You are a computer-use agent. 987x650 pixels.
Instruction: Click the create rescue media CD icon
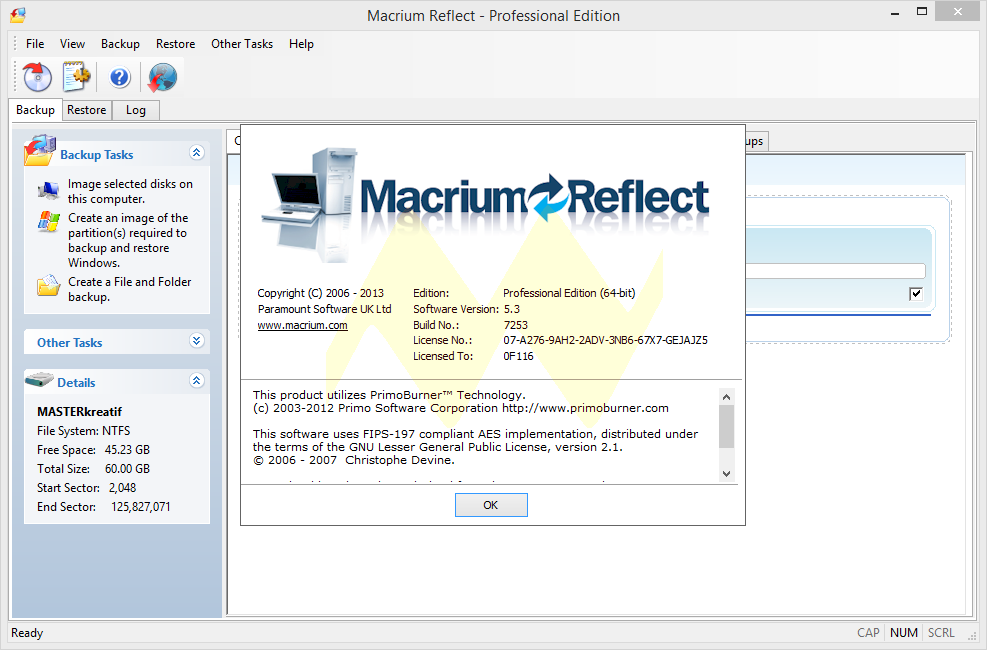pyautogui.click(x=37, y=77)
